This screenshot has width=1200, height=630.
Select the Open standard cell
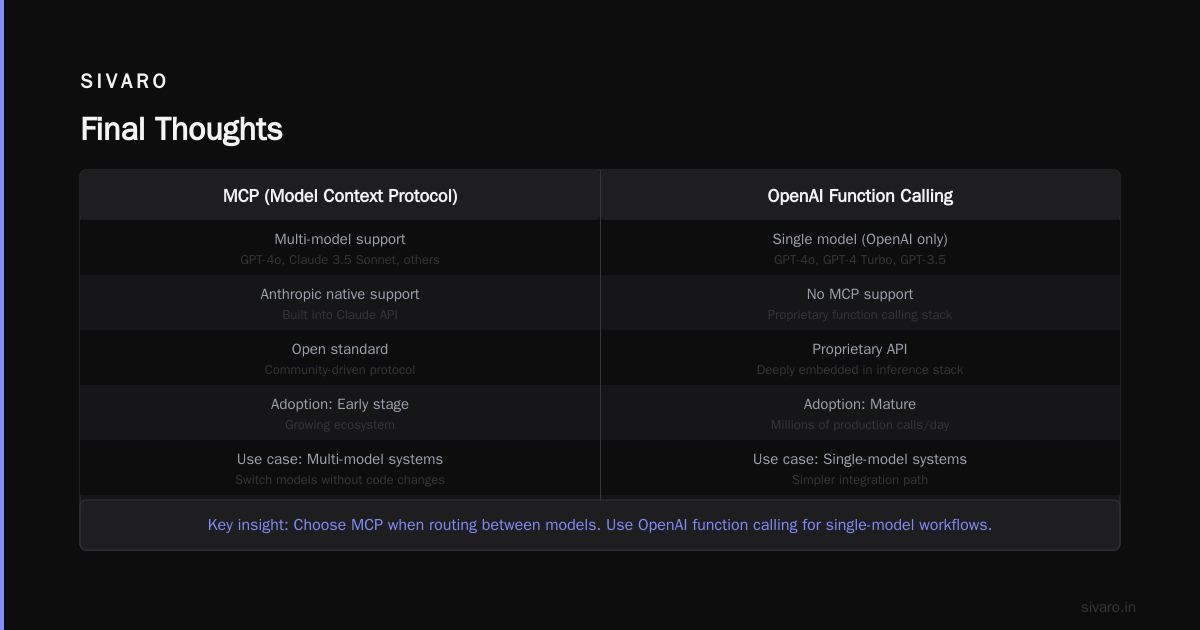pos(340,358)
